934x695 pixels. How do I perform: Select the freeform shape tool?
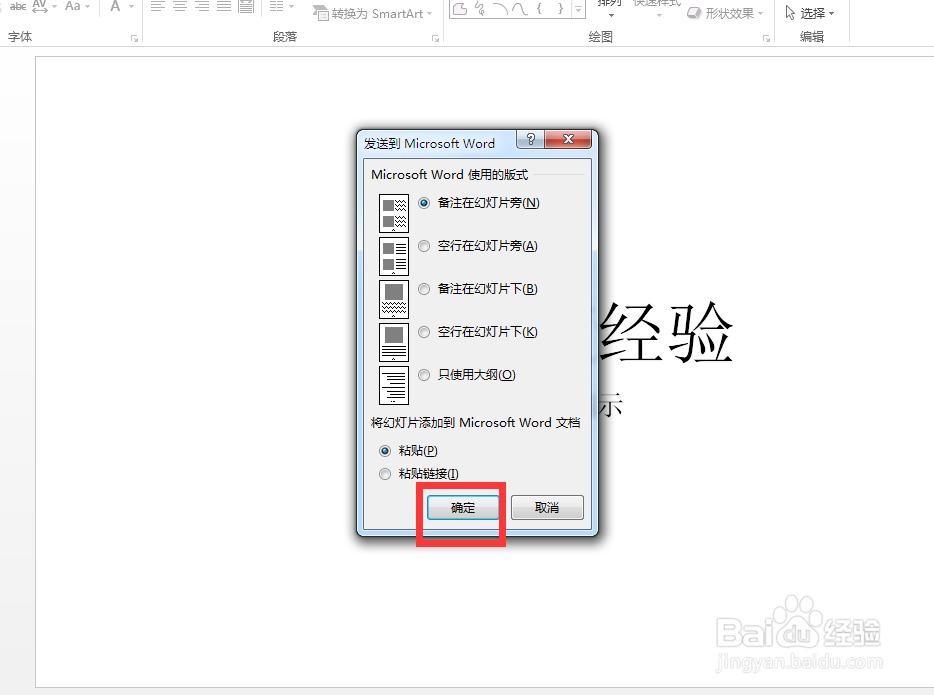460,8
